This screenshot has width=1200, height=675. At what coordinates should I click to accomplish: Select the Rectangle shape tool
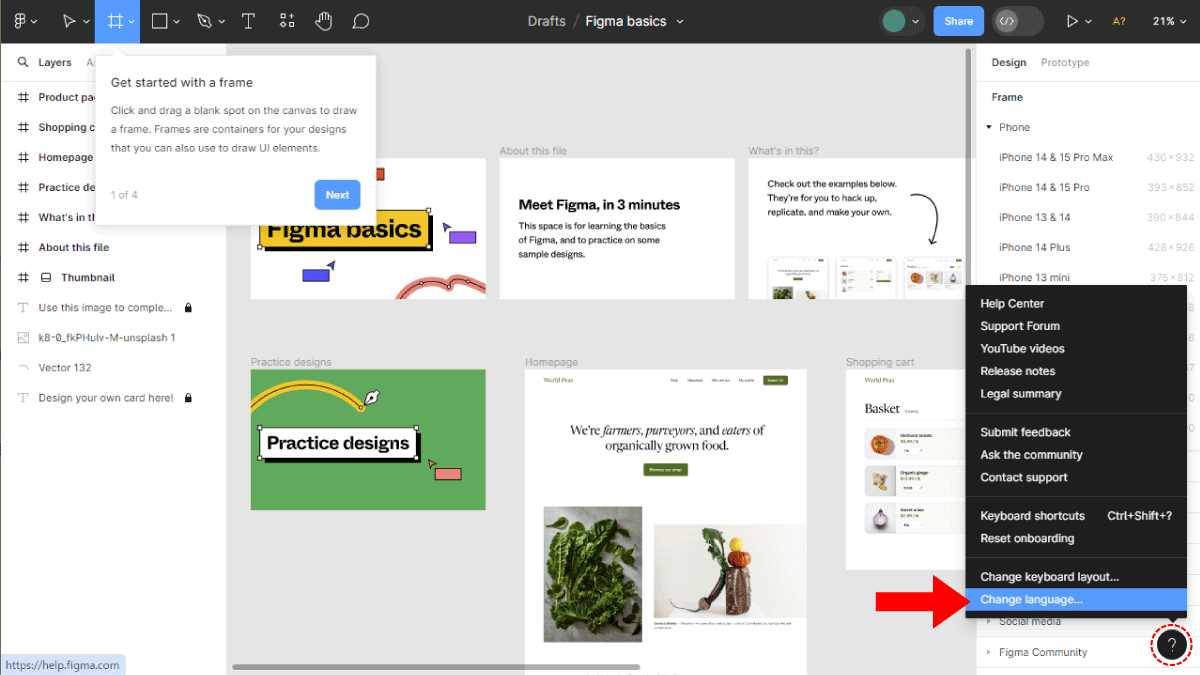tap(159, 21)
